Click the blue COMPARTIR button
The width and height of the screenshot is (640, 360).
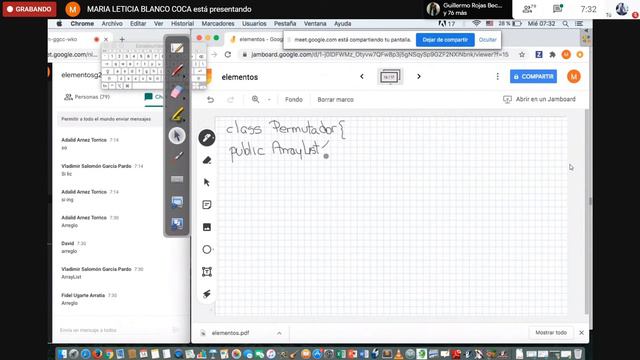[533, 76]
